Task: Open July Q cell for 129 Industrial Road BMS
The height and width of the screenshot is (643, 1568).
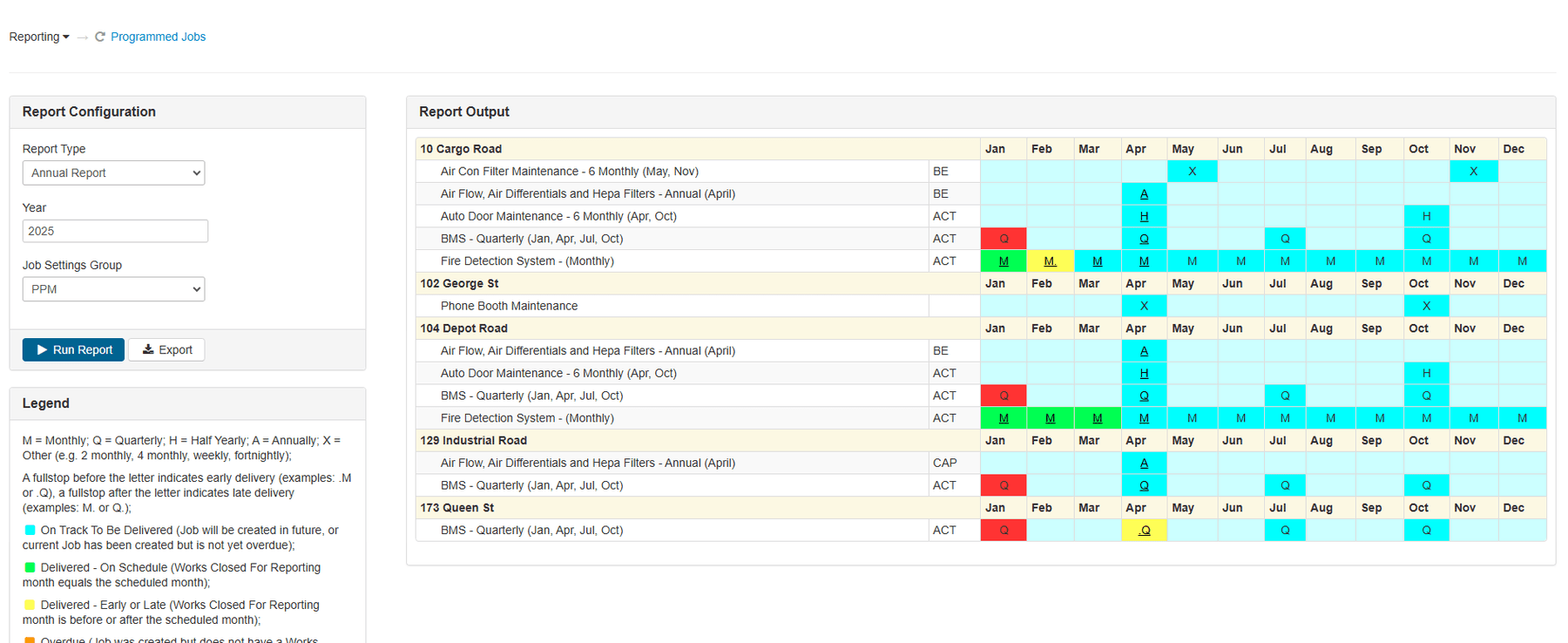Action: [x=1285, y=485]
